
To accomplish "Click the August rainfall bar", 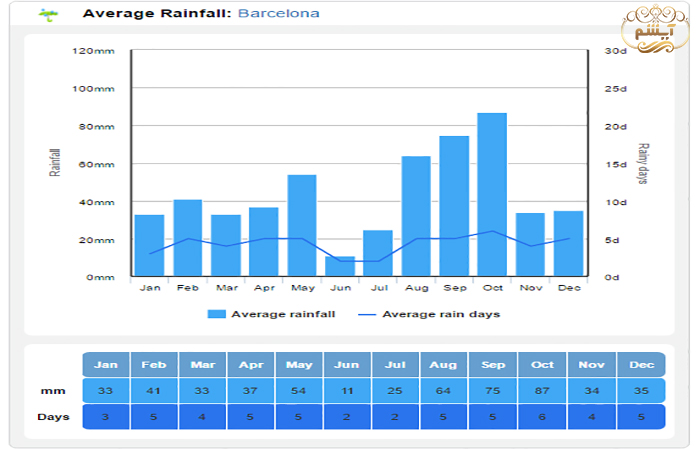I will 416,216.
